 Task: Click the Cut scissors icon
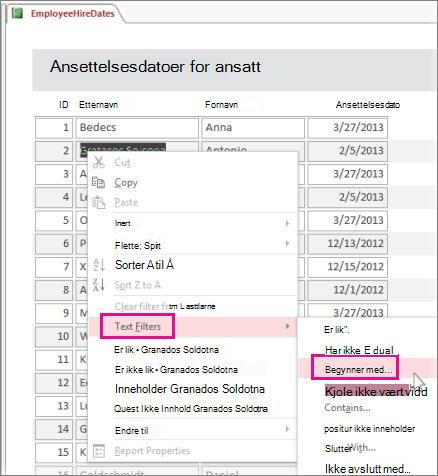pos(99,162)
